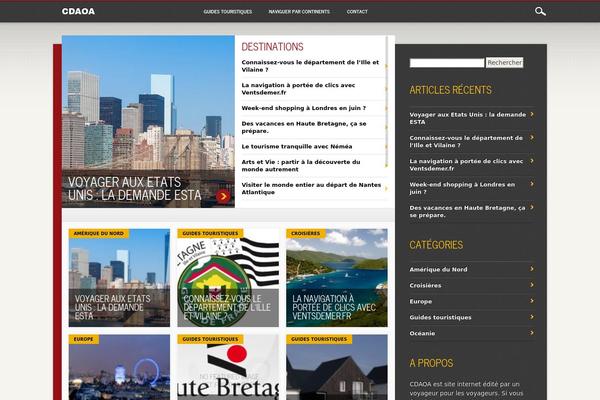Click Guides Touristiques tag on house photo card
600x400 pixels.
pos(319,340)
